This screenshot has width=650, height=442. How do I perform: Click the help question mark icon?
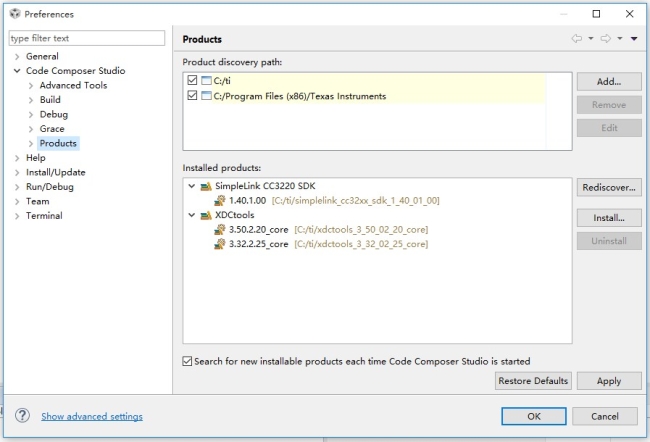click(x=22, y=416)
